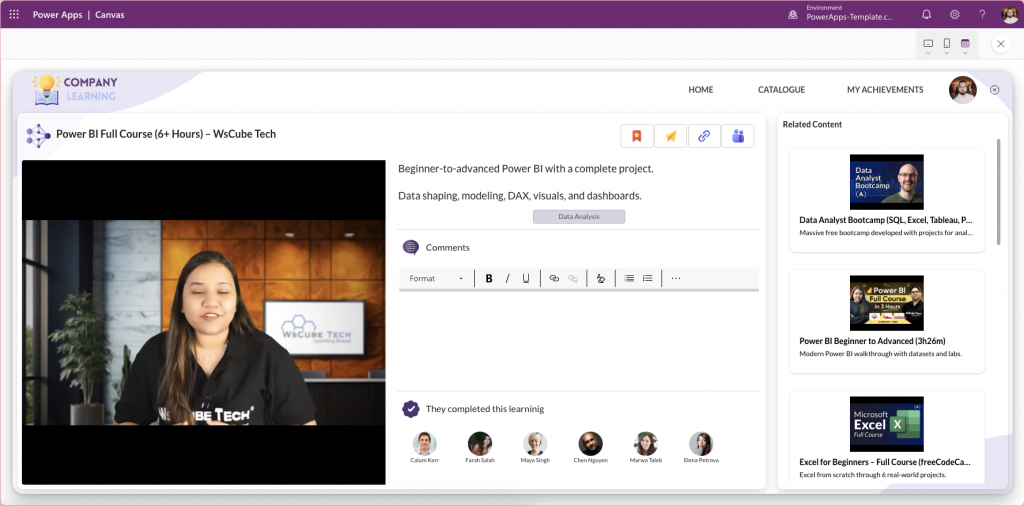Open the Data Analyst Bootcamp thumbnail
Screen dimensions: 1024x506
coord(887,182)
